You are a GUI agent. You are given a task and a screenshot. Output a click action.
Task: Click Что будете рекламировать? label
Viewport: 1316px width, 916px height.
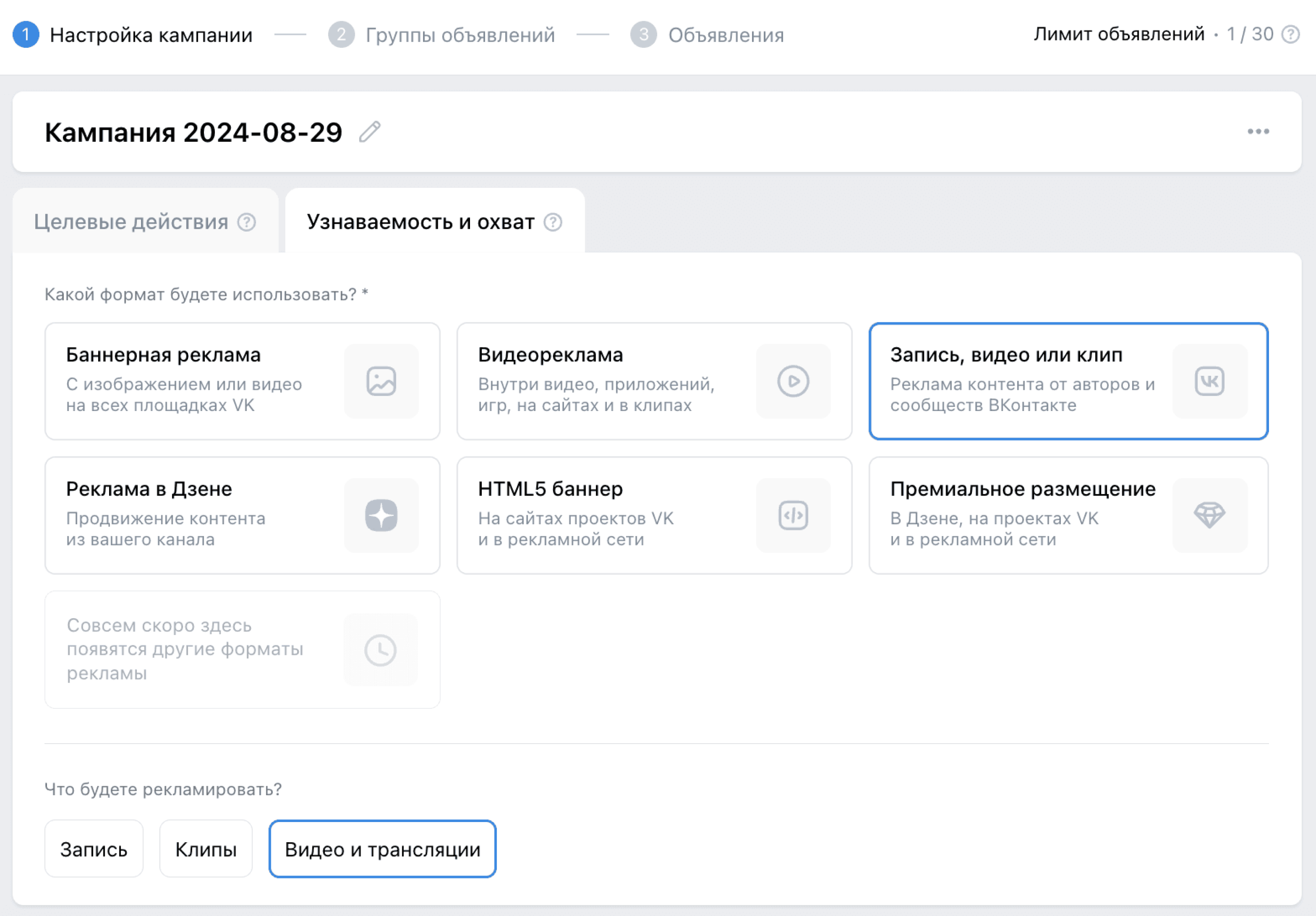point(164,789)
